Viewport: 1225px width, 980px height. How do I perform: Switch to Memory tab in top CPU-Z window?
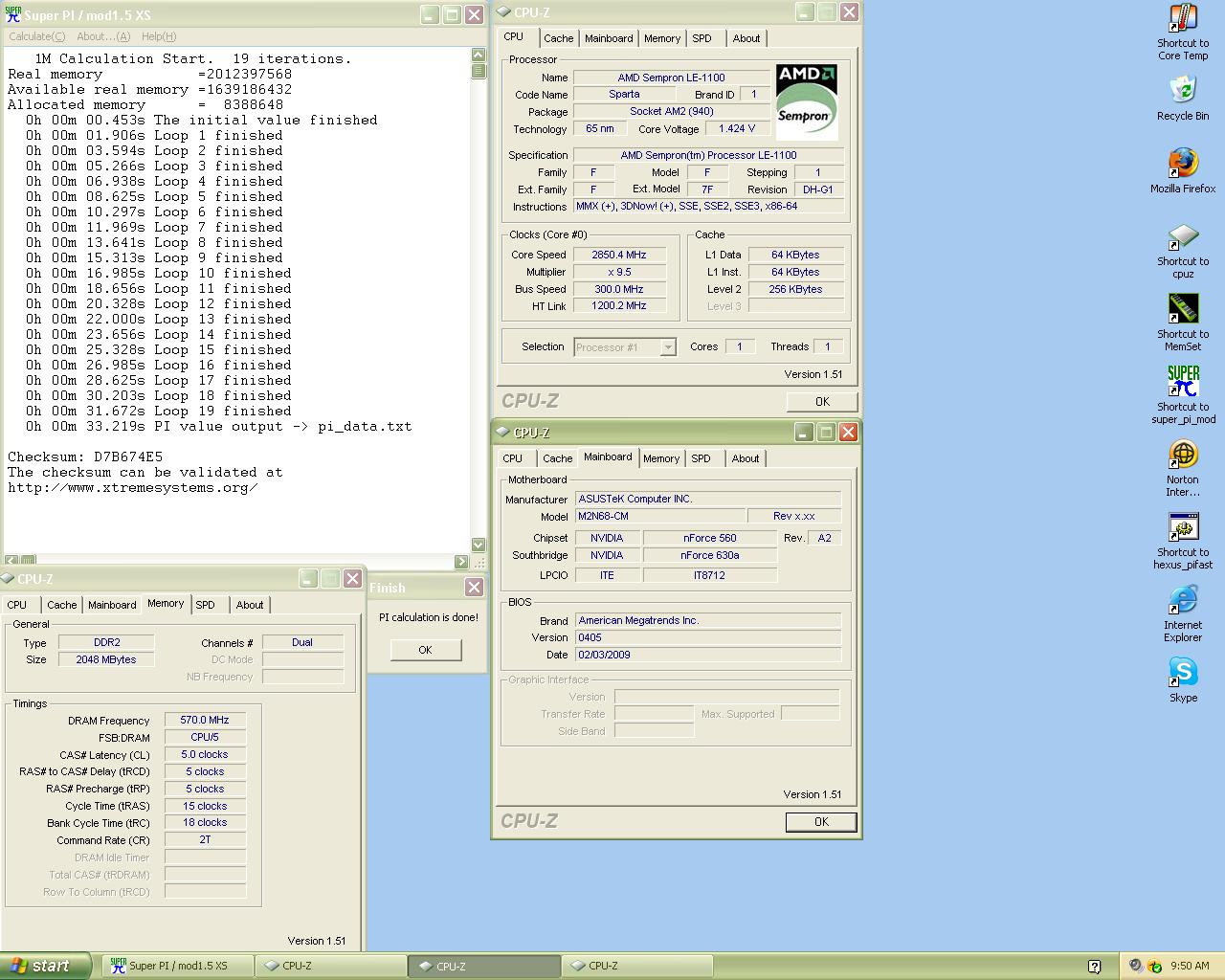tap(662, 38)
